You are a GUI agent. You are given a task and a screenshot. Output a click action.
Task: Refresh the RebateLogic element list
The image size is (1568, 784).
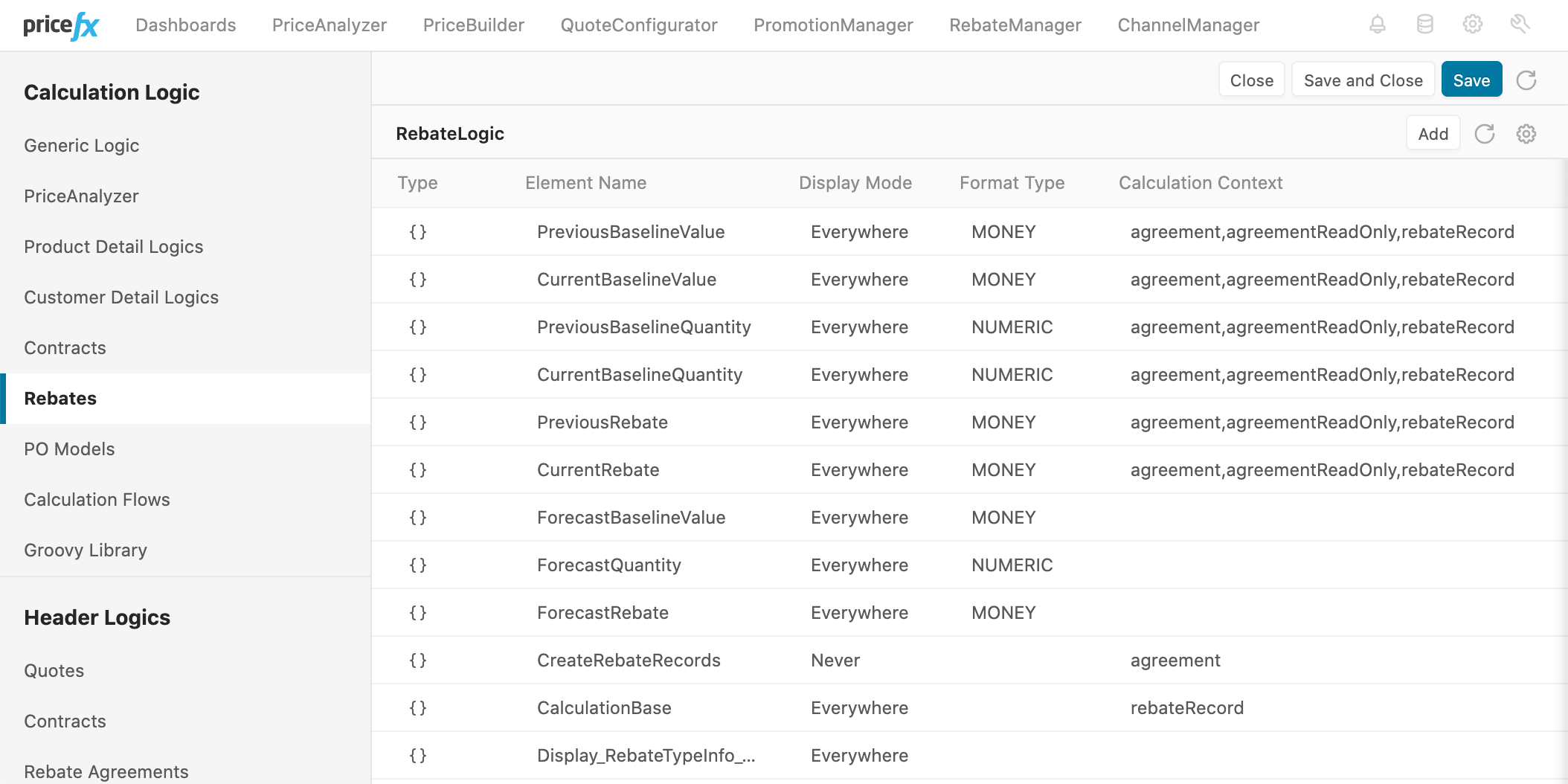pyautogui.click(x=1485, y=134)
